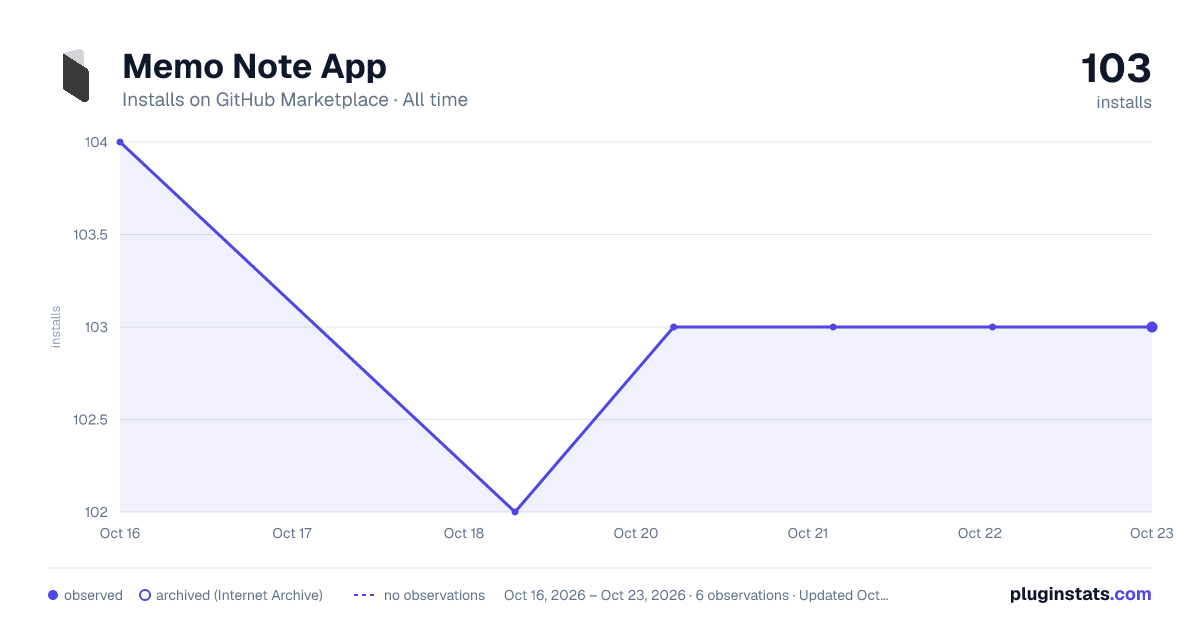Select the data point near Oct 22
This screenshot has height=630, width=1200.
[x=992, y=327]
